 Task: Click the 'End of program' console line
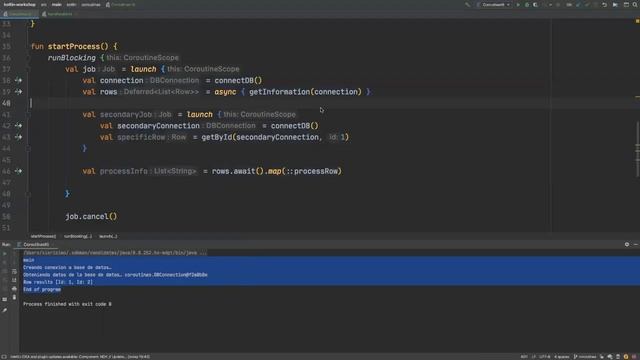point(42,289)
